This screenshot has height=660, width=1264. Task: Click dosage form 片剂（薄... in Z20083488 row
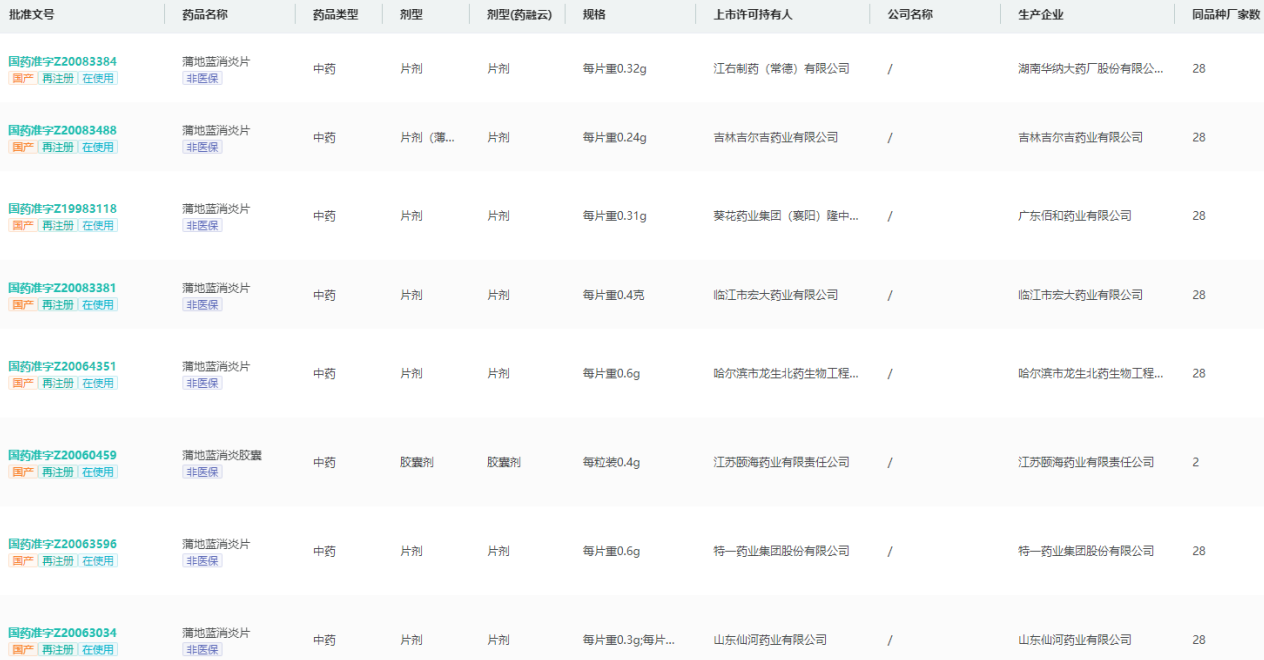click(x=427, y=138)
